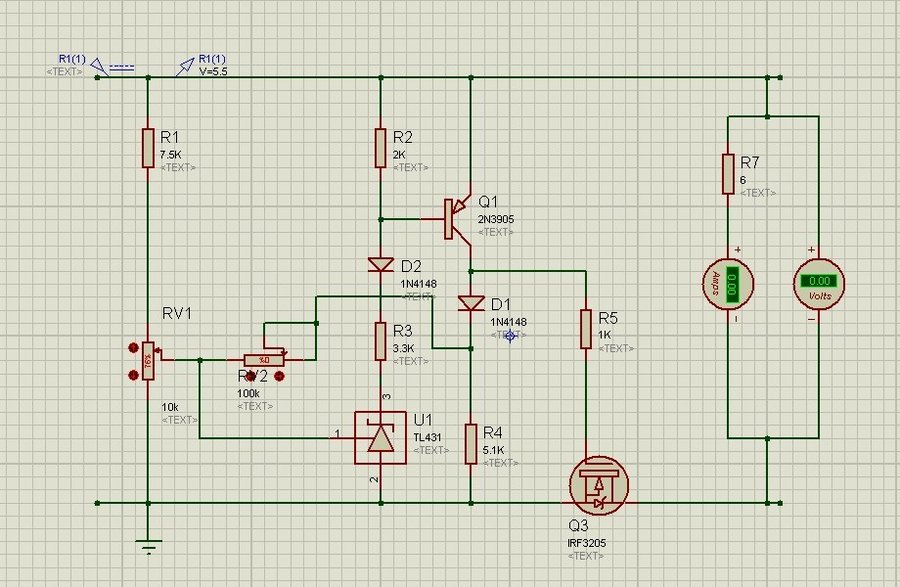Click the Q3 IRF3205 MOSFET symbol
This screenshot has height=587, width=900.
pyautogui.click(x=600, y=484)
